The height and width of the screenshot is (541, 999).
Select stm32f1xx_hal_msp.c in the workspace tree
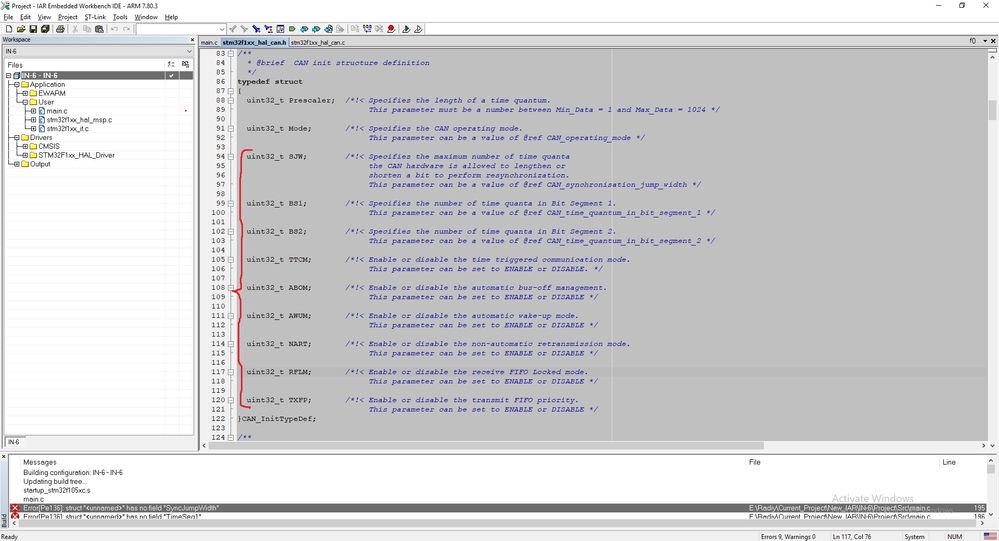pyautogui.click(x=79, y=120)
